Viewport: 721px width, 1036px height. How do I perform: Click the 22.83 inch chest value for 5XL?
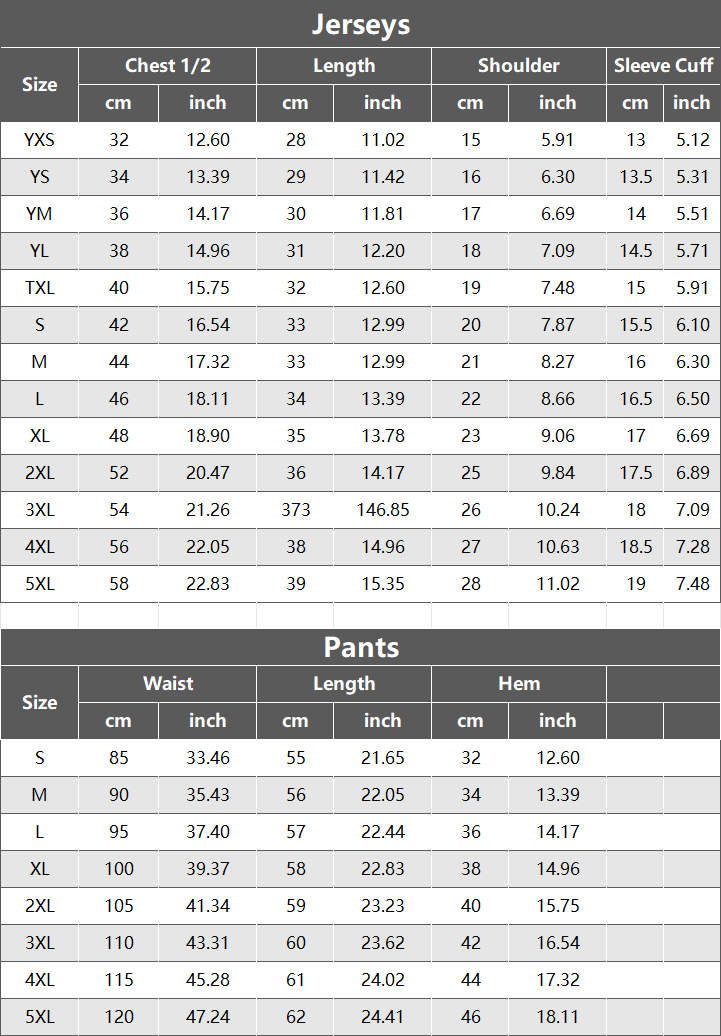click(x=207, y=584)
